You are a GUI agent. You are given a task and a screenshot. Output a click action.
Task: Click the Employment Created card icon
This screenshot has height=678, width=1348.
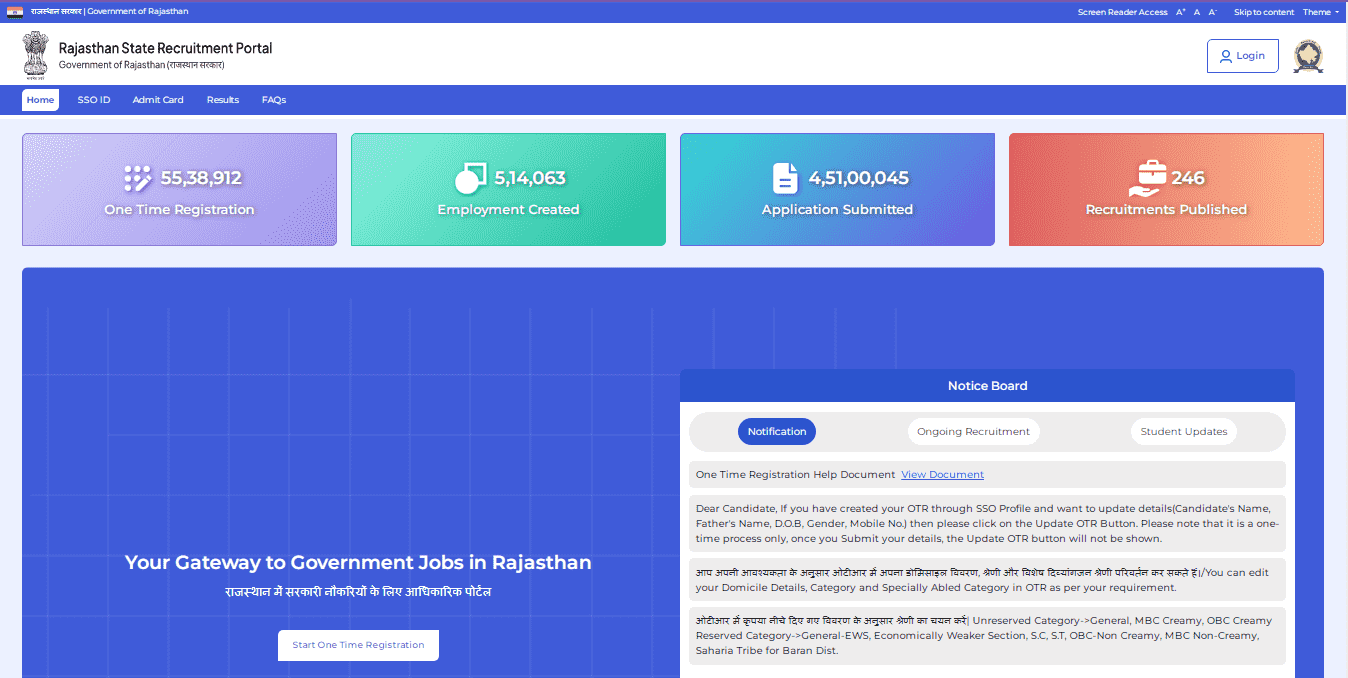click(471, 178)
